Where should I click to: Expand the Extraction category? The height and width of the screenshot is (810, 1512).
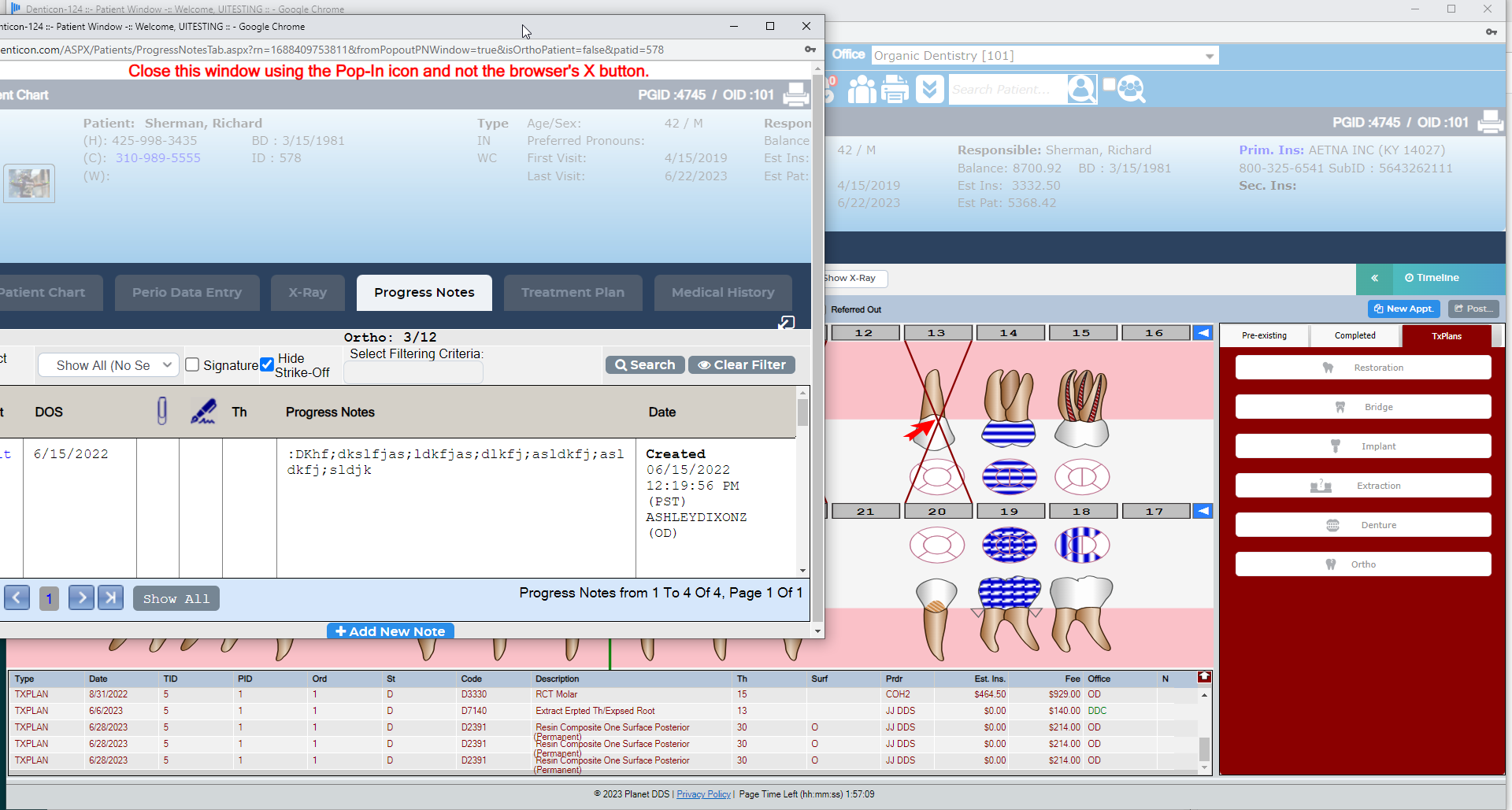coord(1363,486)
